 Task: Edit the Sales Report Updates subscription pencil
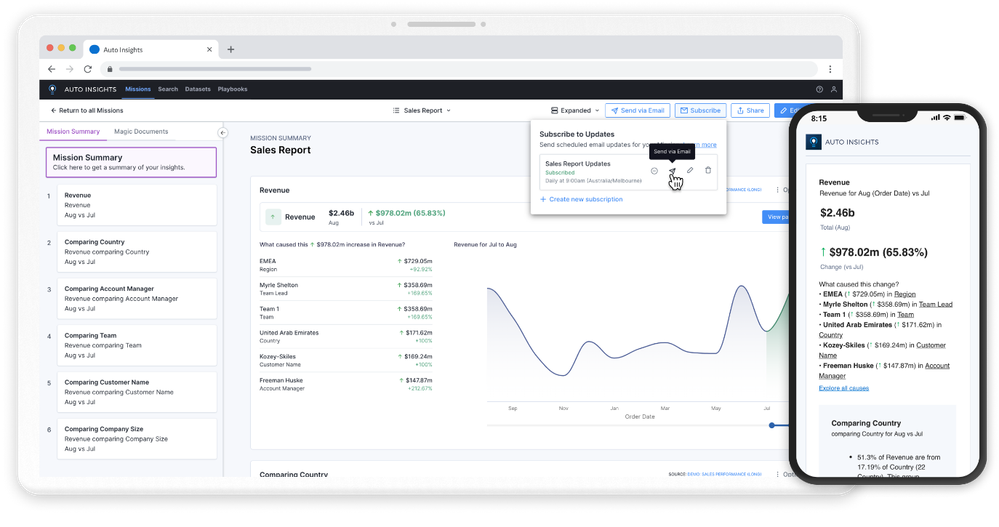point(690,171)
